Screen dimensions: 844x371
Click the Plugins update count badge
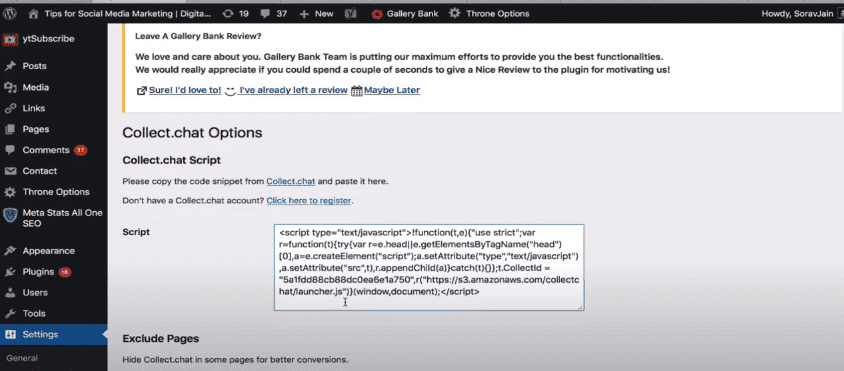[65, 272]
